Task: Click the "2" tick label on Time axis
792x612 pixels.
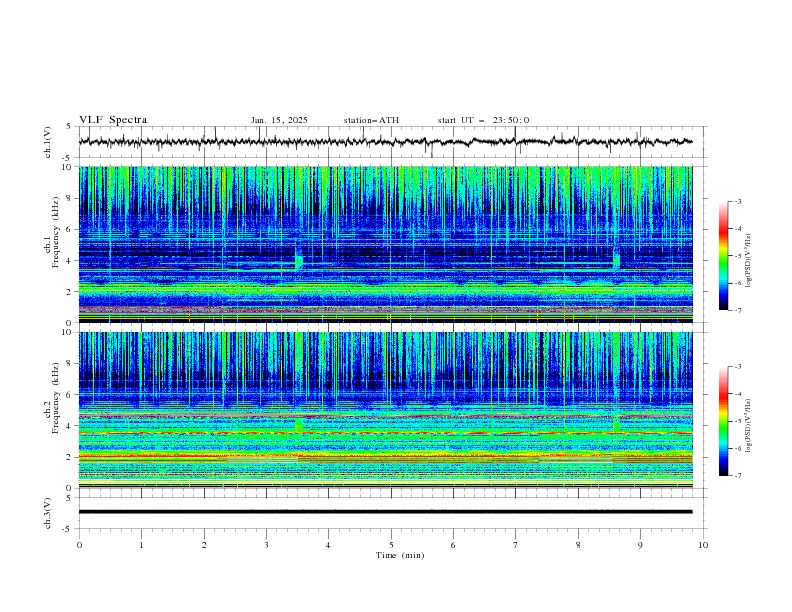Action: pyautogui.click(x=204, y=545)
